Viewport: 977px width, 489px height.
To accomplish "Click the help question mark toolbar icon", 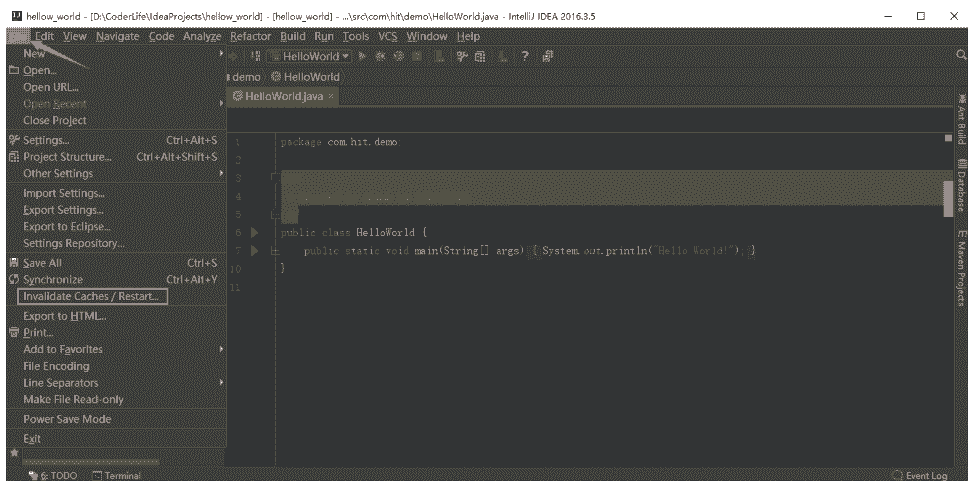I will (524, 57).
